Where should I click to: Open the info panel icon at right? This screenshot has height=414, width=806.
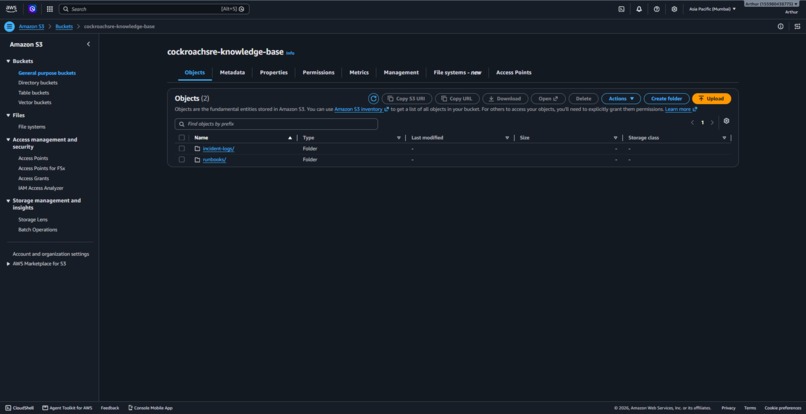click(780, 26)
